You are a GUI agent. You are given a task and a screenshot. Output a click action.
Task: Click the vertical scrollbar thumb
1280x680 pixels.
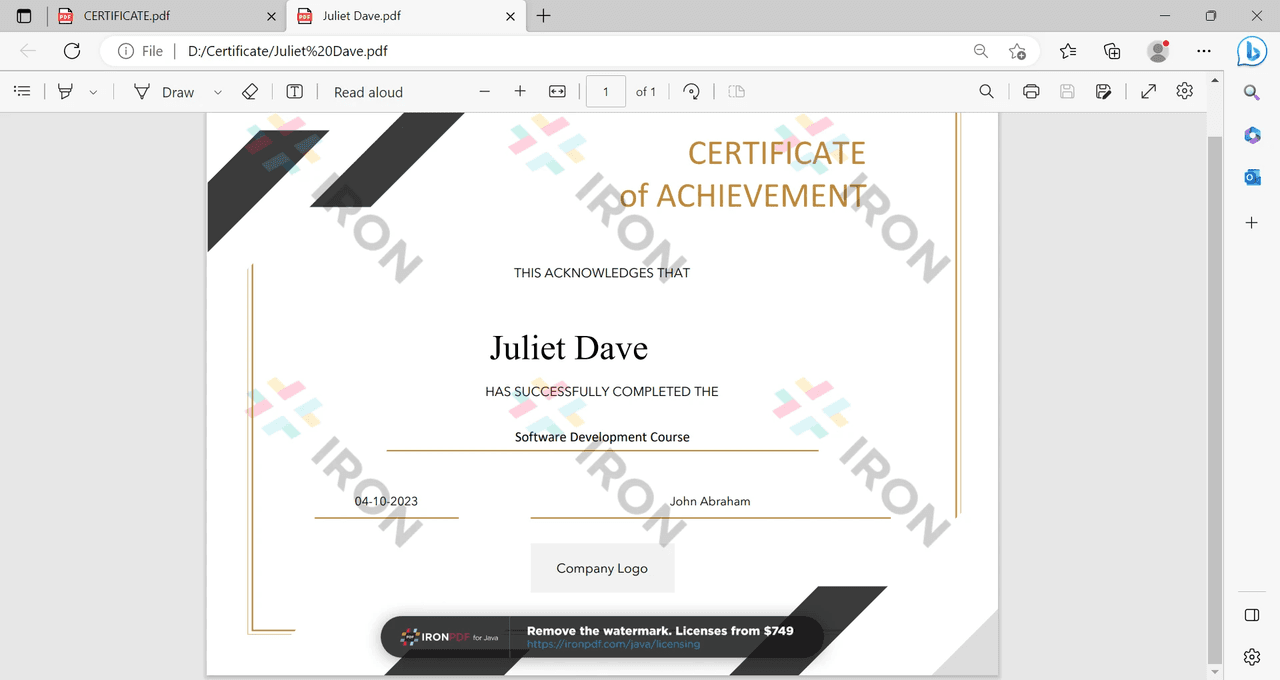(x=1215, y=400)
